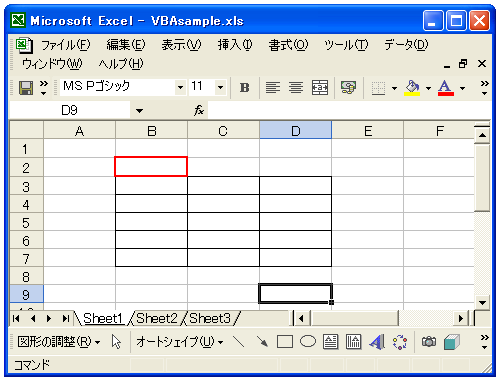This screenshot has width=500, height=380.
Task: Open the 書式 menu
Action: click(x=288, y=45)
